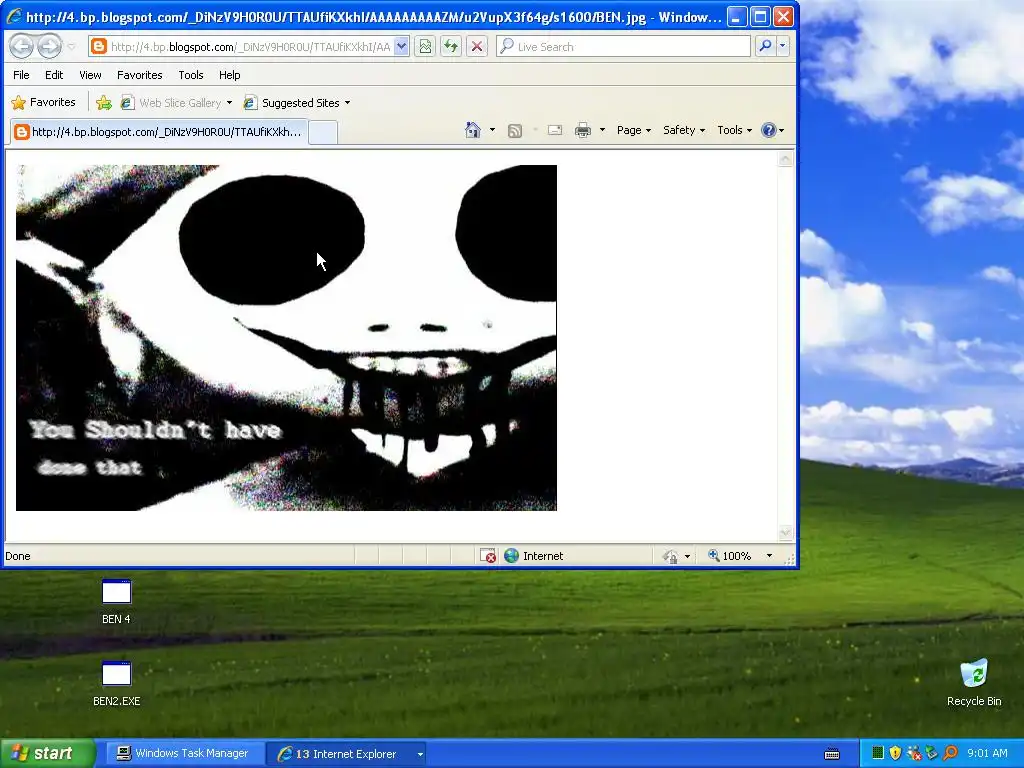Open the Help menu
1024x768 pixels.
(229, 75)
